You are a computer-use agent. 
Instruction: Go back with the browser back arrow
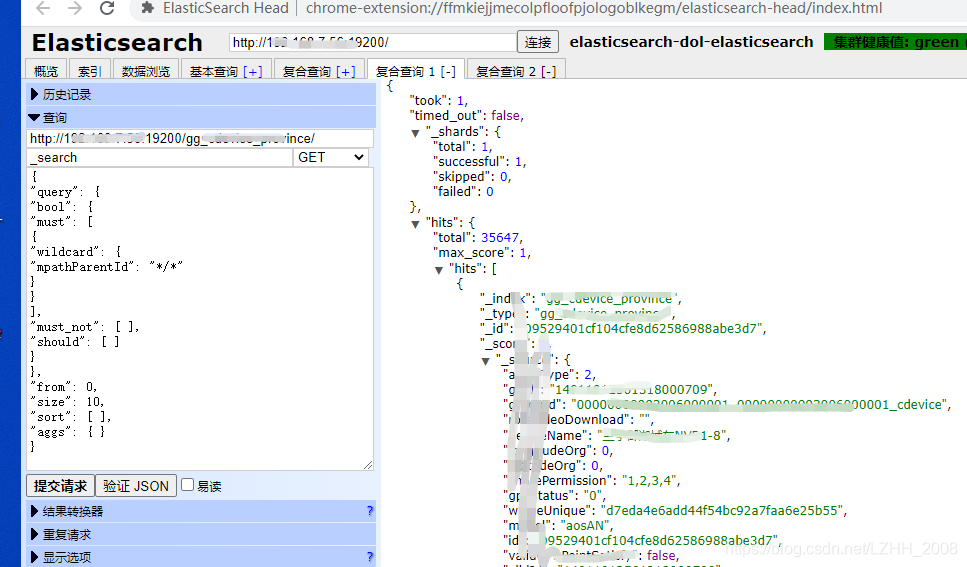[43, 8]
